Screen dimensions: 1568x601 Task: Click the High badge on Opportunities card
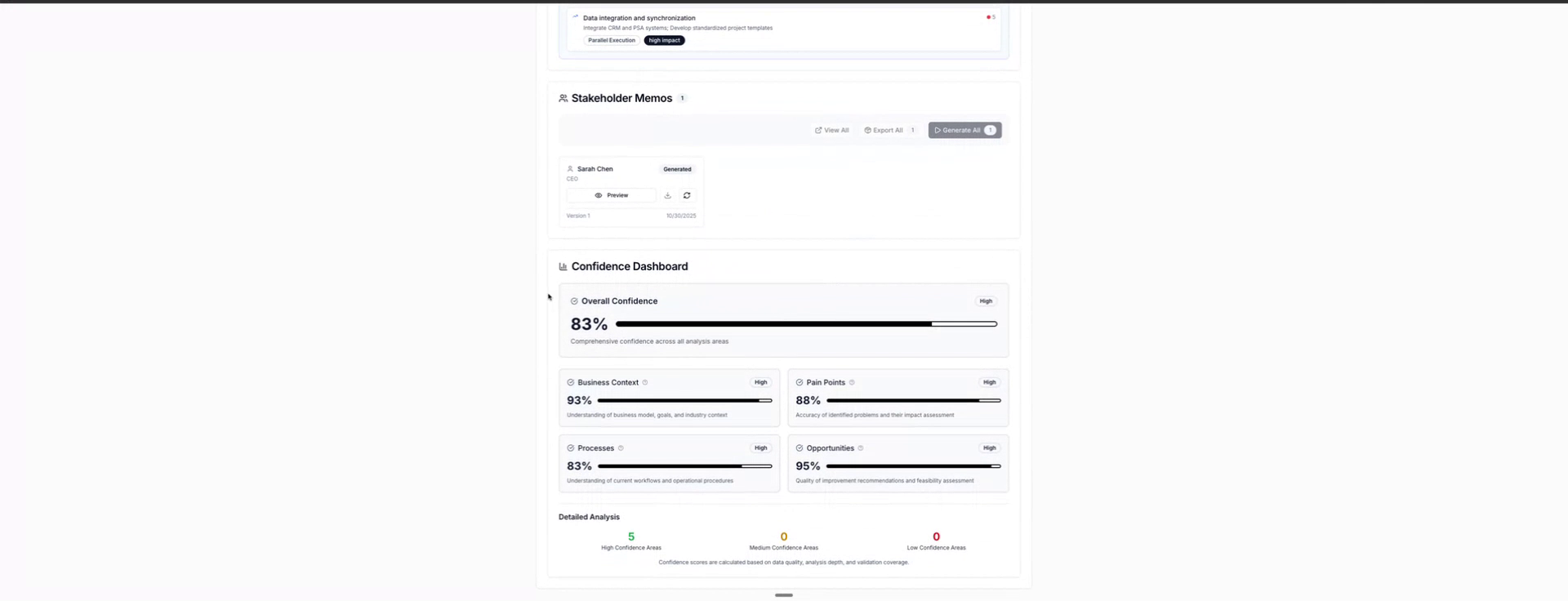989,448
